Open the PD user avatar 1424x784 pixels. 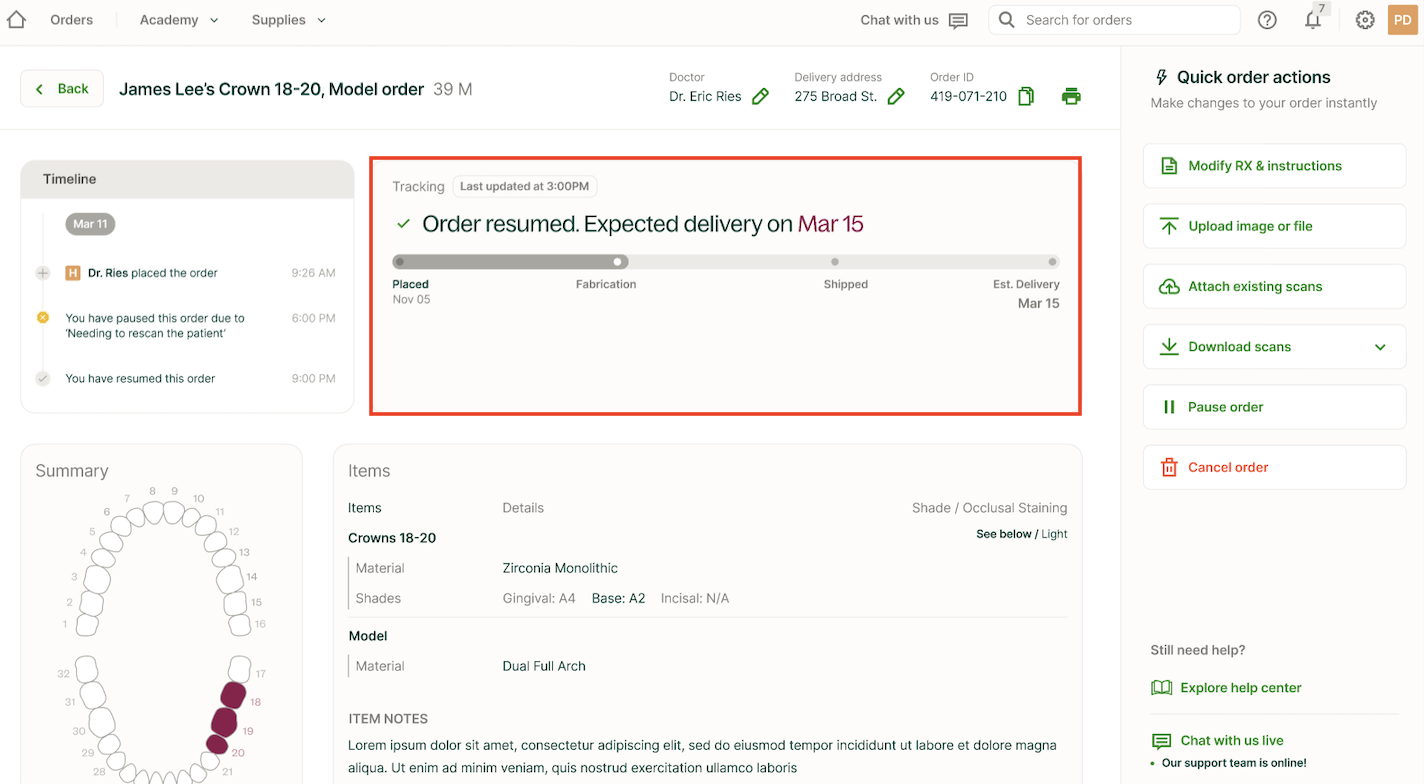coord(1402,20)
